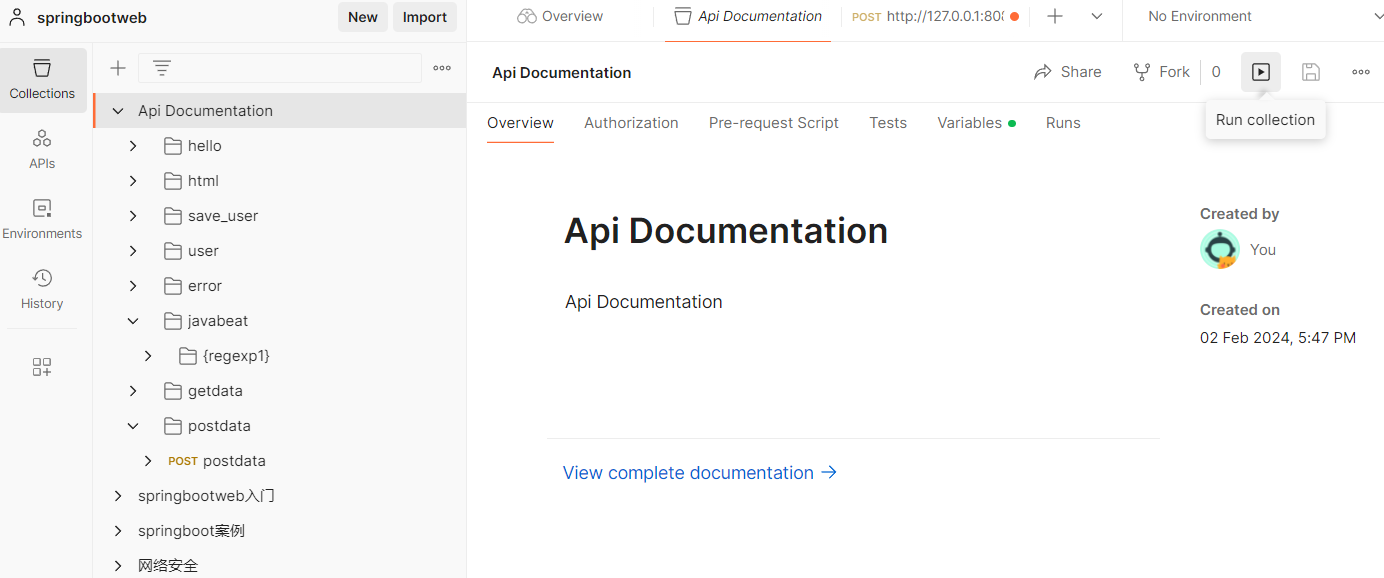Open the History sidebar panel
Viewport: 1384px width, 578px height.
42,289
